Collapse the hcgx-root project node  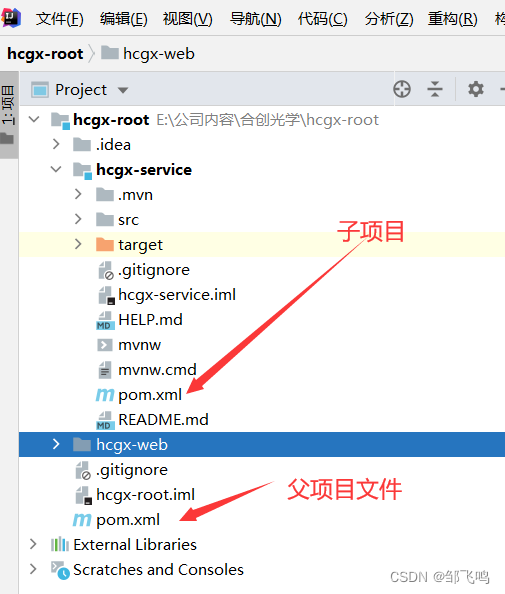(34, 120)
